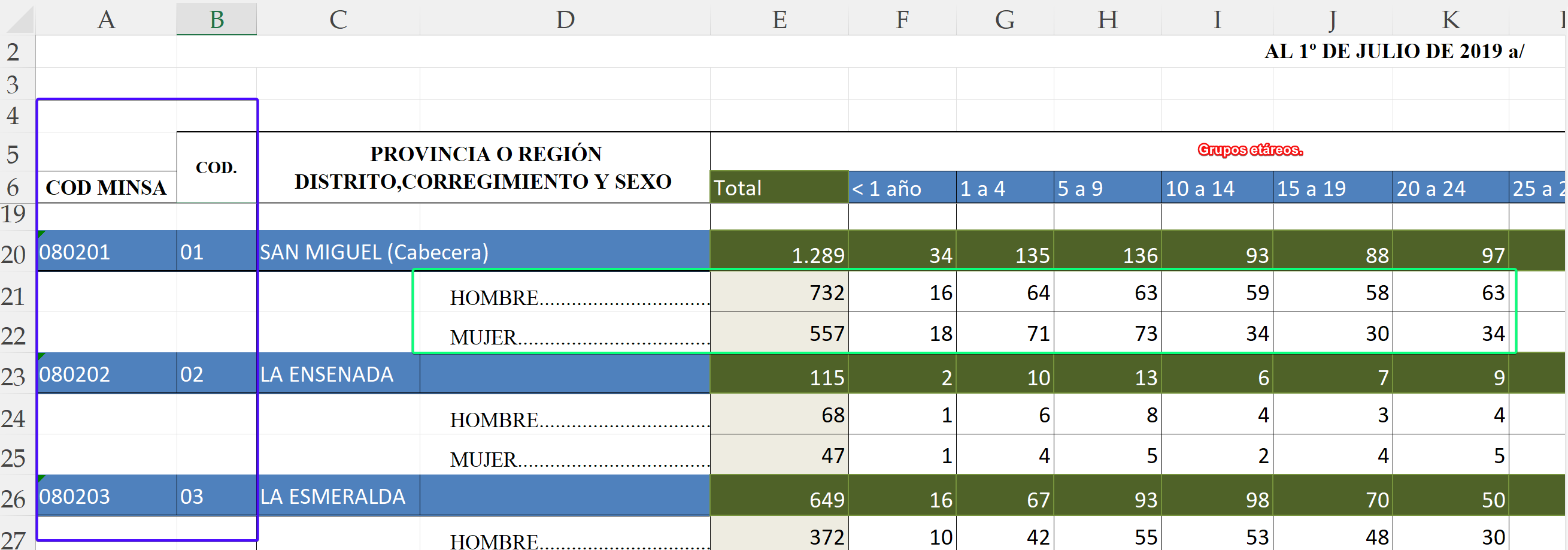Click the '10 a 14' header cell
1568x550 pixels.
click(1217, 188)
